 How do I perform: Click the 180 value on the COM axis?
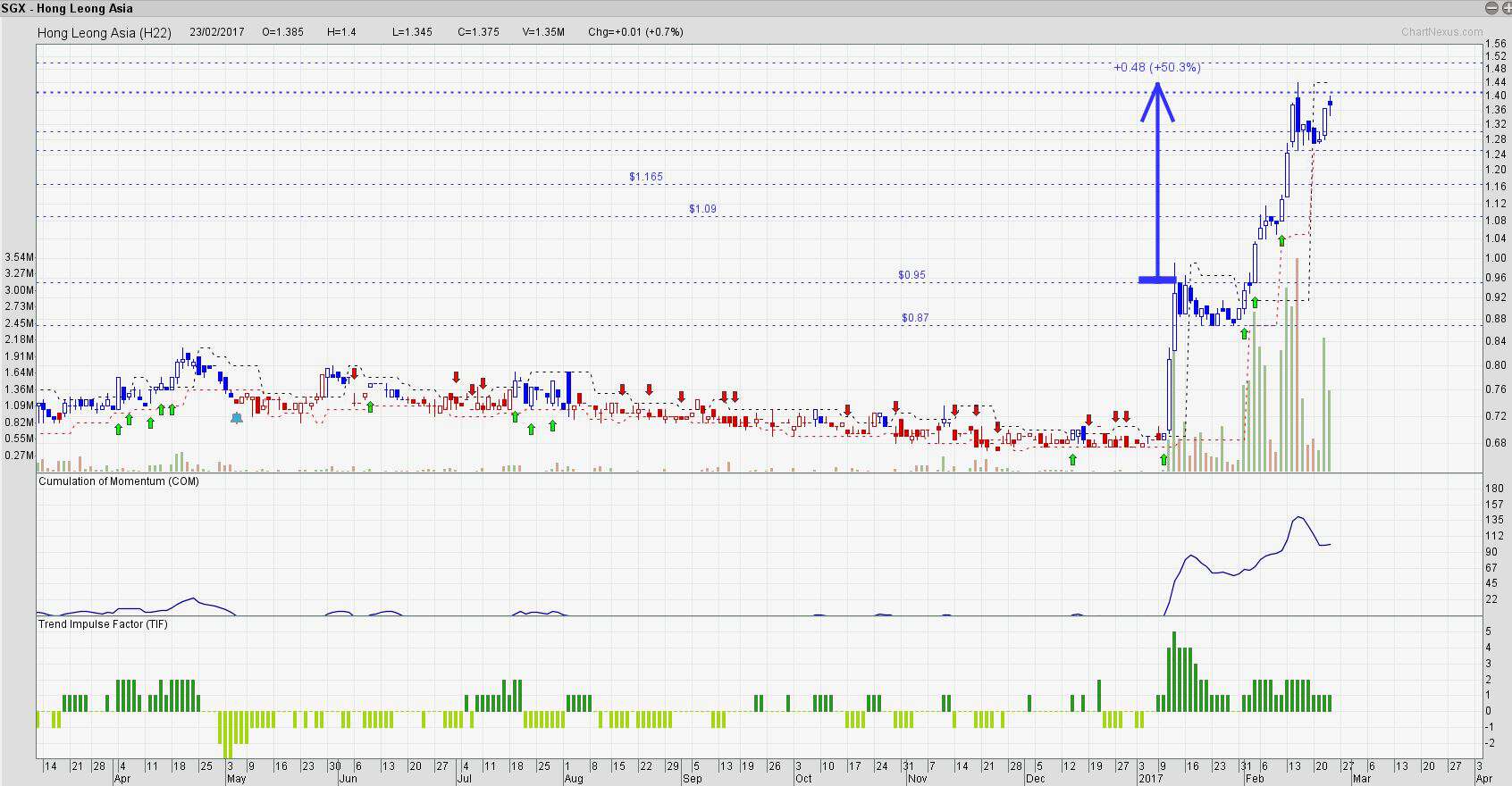[x=1493, y=488]
